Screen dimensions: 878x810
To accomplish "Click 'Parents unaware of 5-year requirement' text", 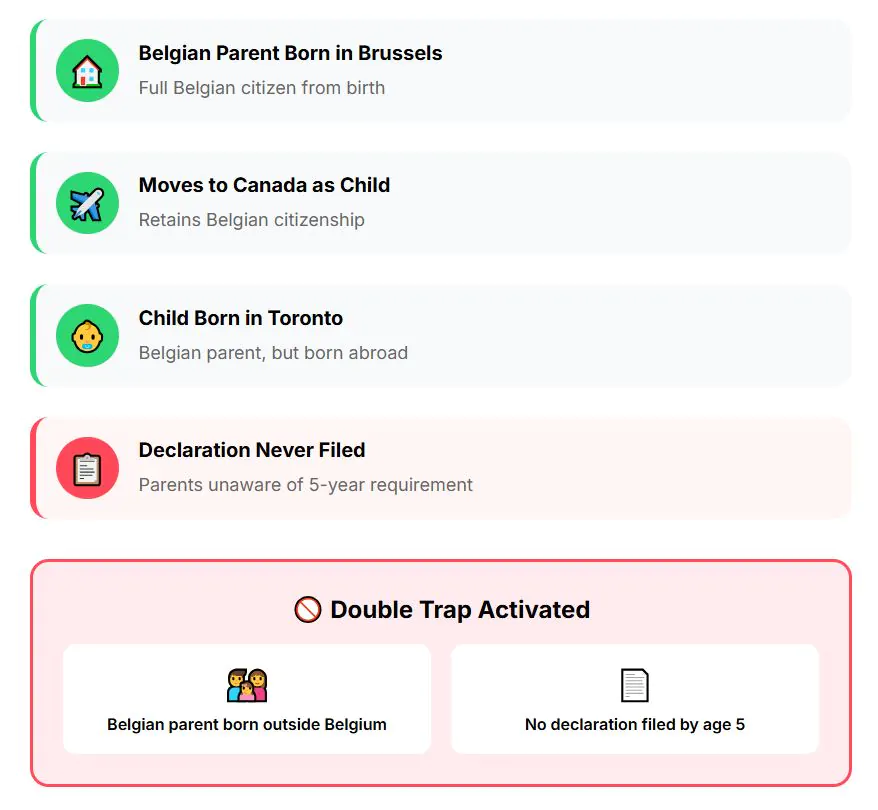I will 305,485.
